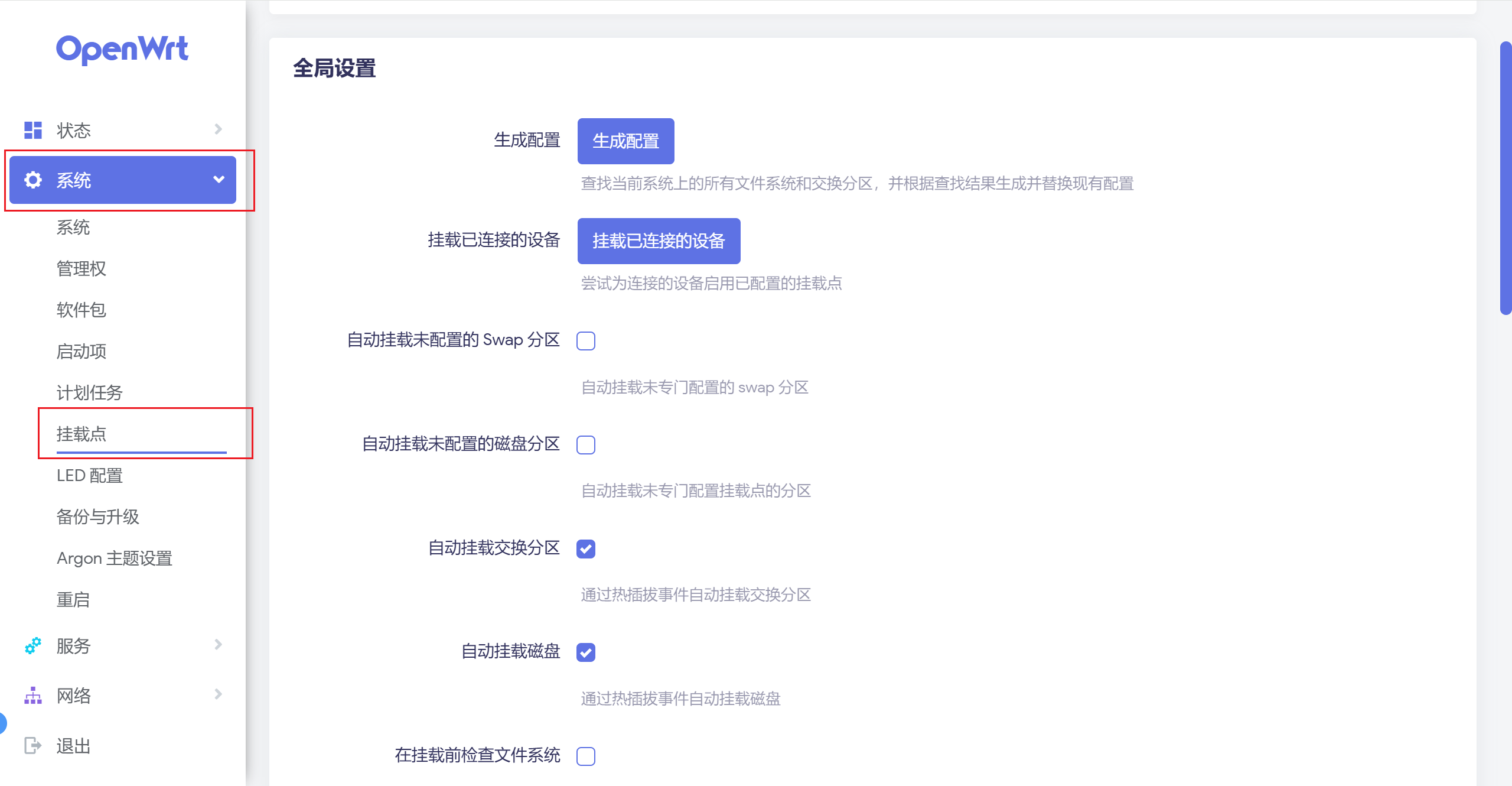This screenshot has width=1512, height=786.
Task: Collapse the 系统 menu chevron
Action: pyautogui.click(x=219, y=180)
